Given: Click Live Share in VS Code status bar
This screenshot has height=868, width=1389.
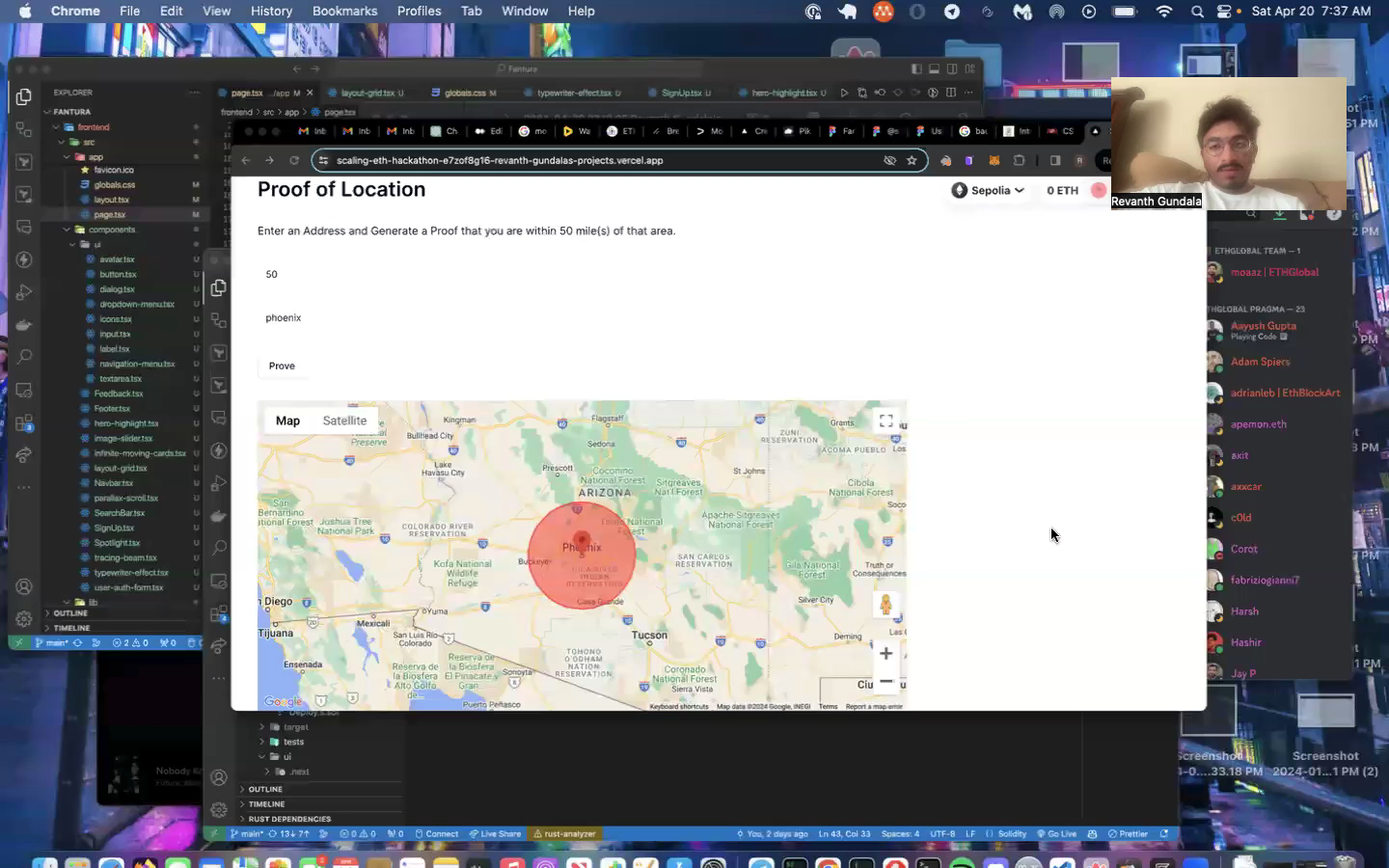Looking at the screenshot, I should (x=495, y=834).
